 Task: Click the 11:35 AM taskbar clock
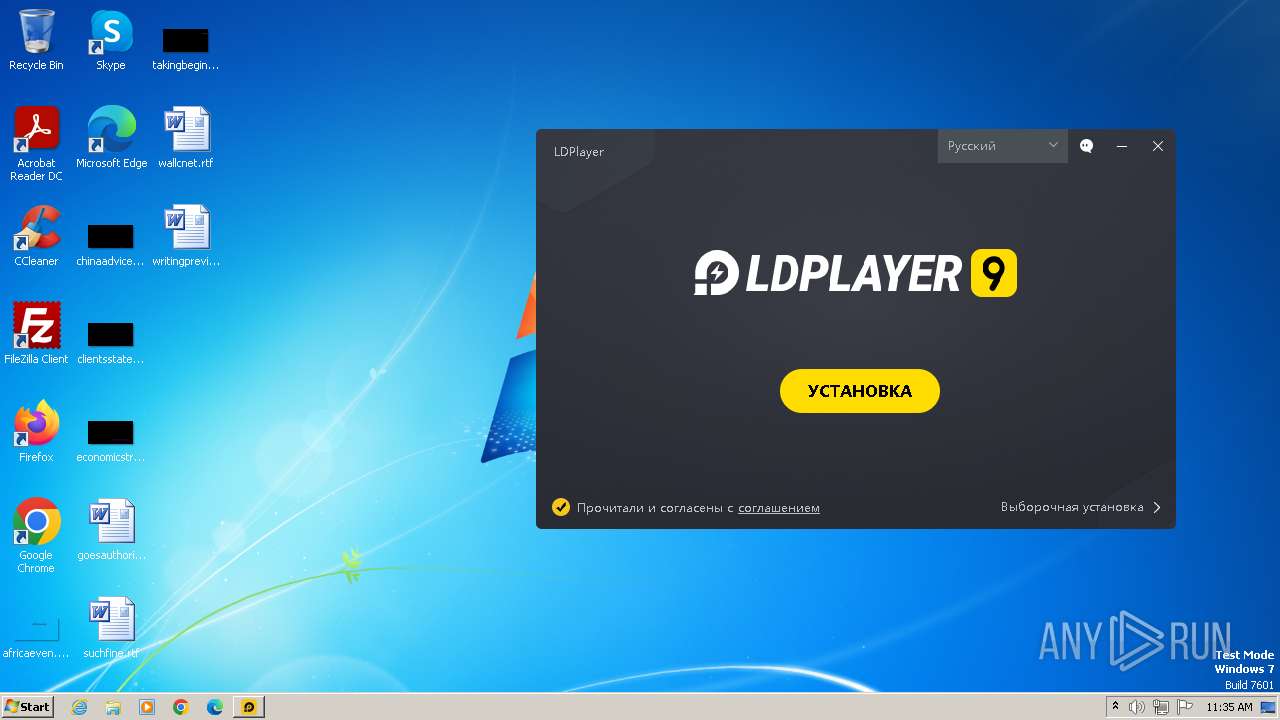click(x=1229, y=707)
